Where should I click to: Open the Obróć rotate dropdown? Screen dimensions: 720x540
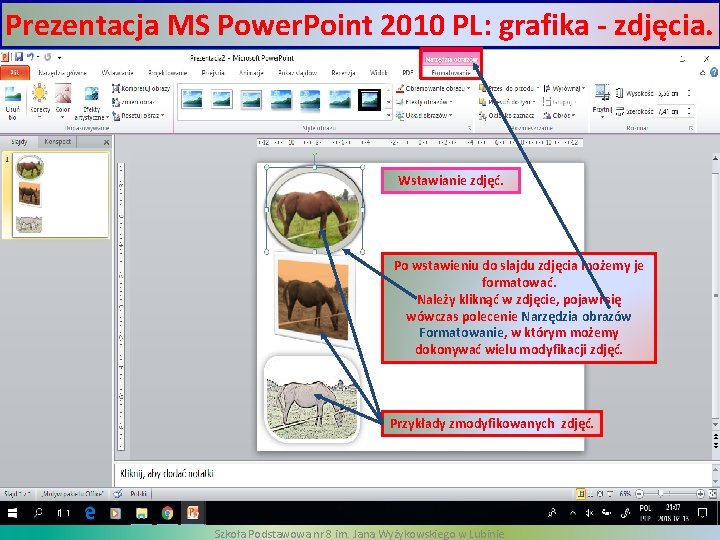[x=559, y=116]
